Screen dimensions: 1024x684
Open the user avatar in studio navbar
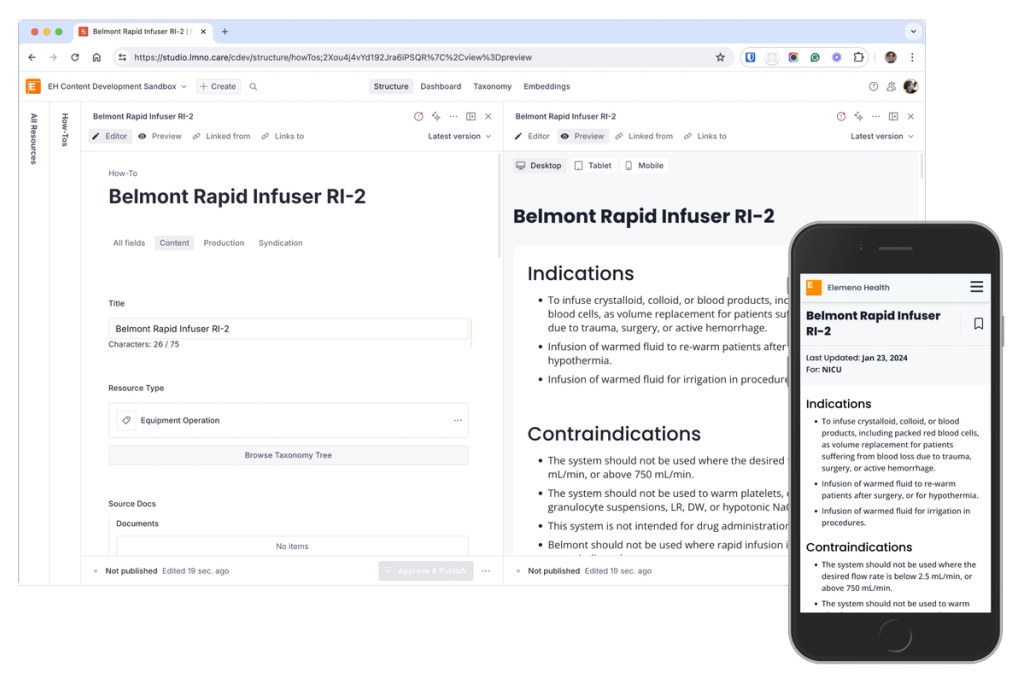pyautogui.click(x=910, y=86)
